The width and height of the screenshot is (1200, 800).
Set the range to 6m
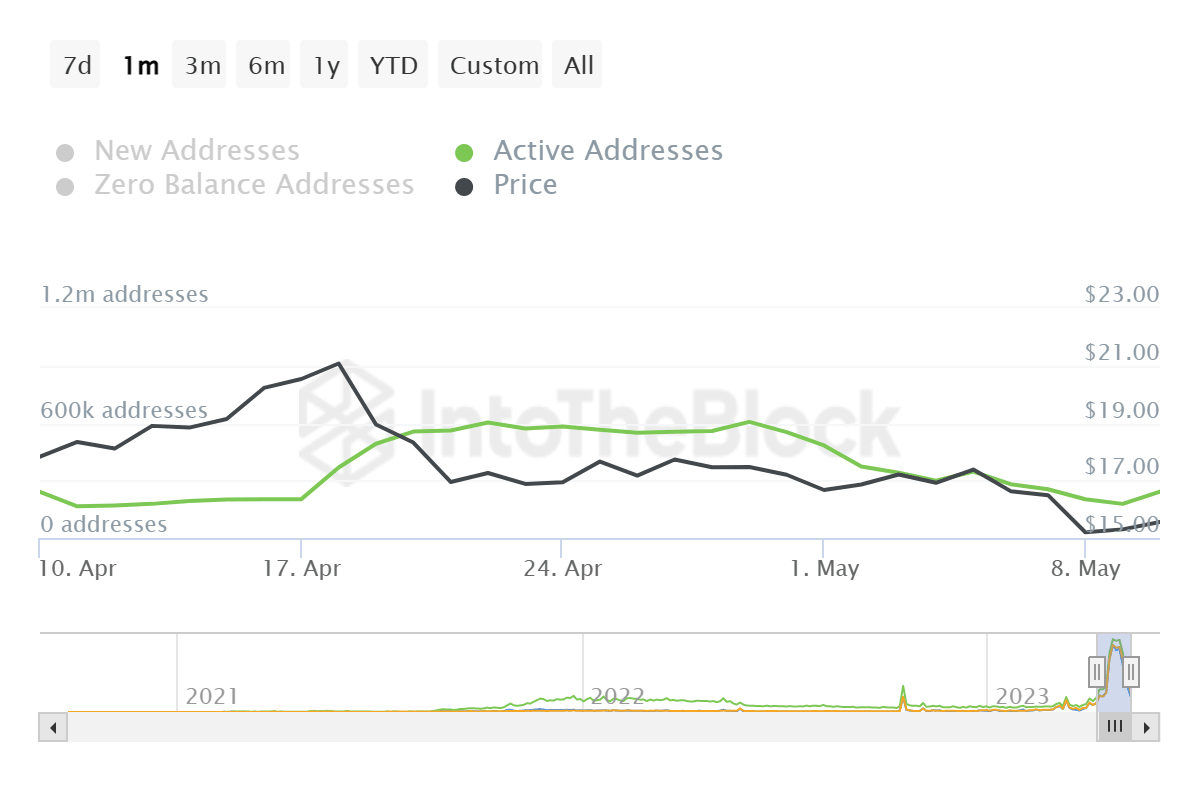click(265, 66)
